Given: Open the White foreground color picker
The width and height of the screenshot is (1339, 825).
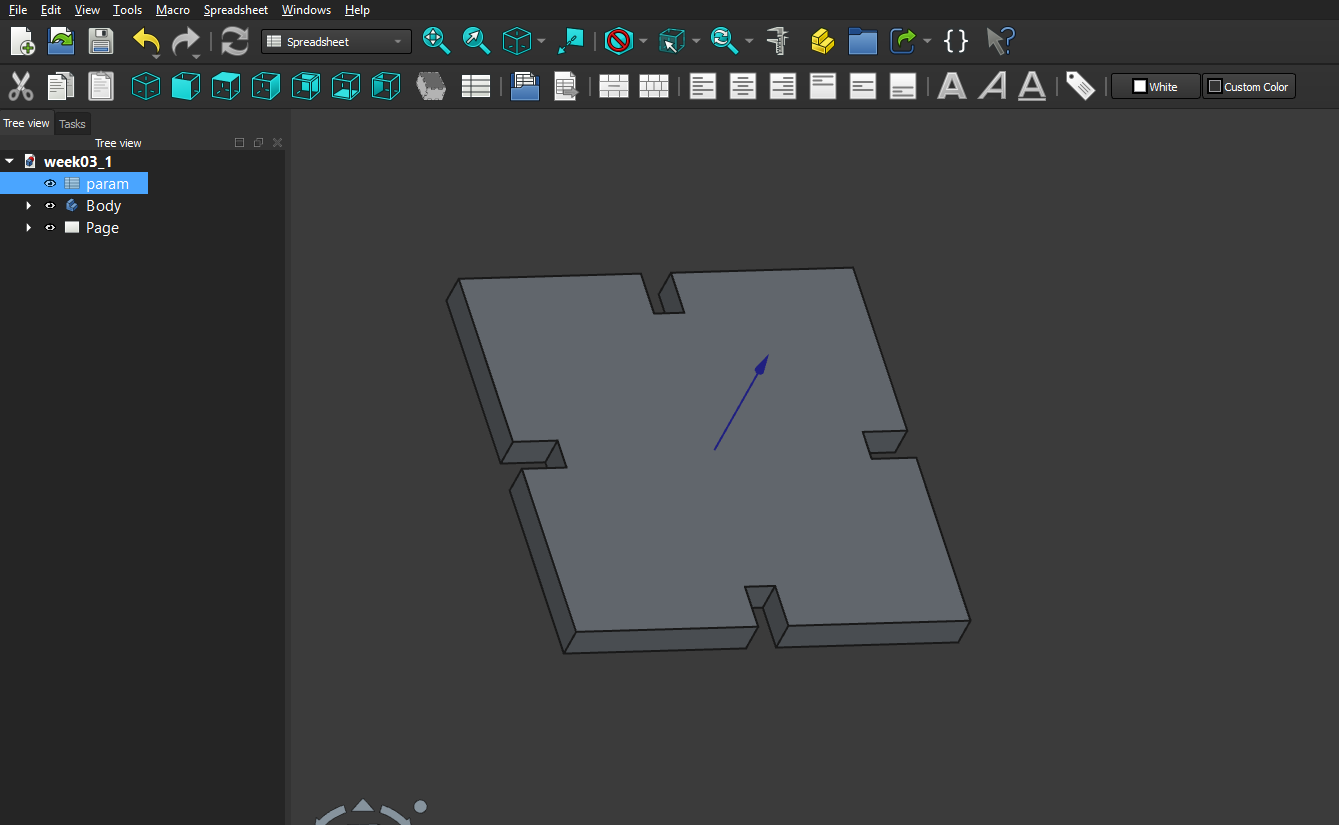Looking at the screenshot, I should 1155,87.
